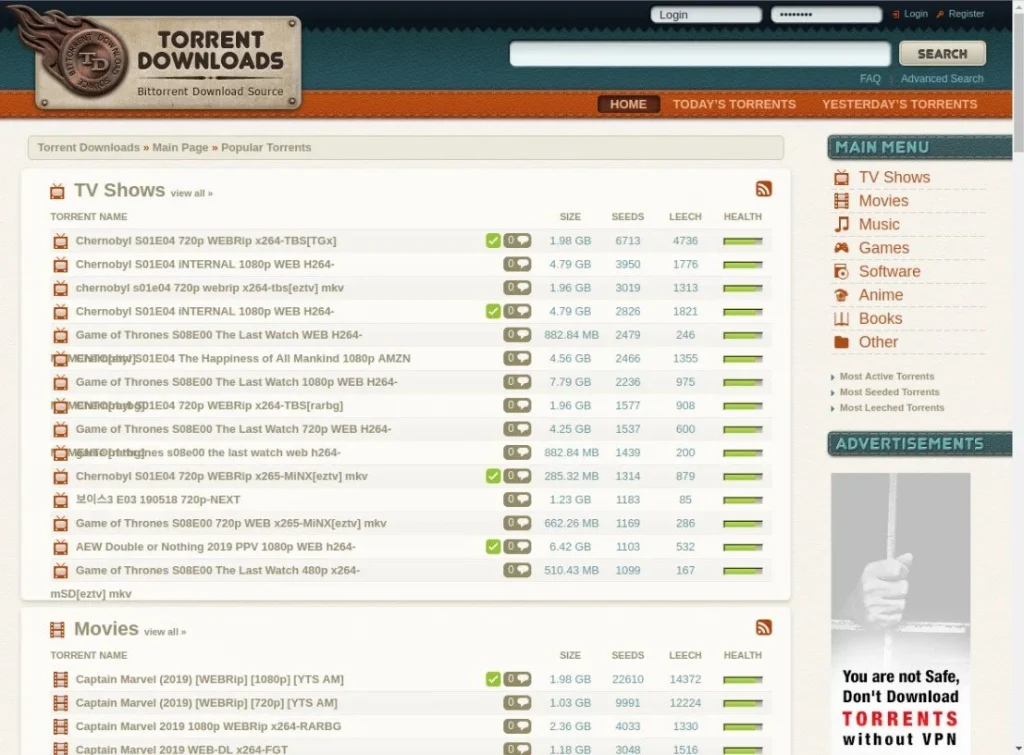This screenshot has height=755, width=1024.
Task: Click 'Main Page' in the breadcrumb
Action: [180, 148]
